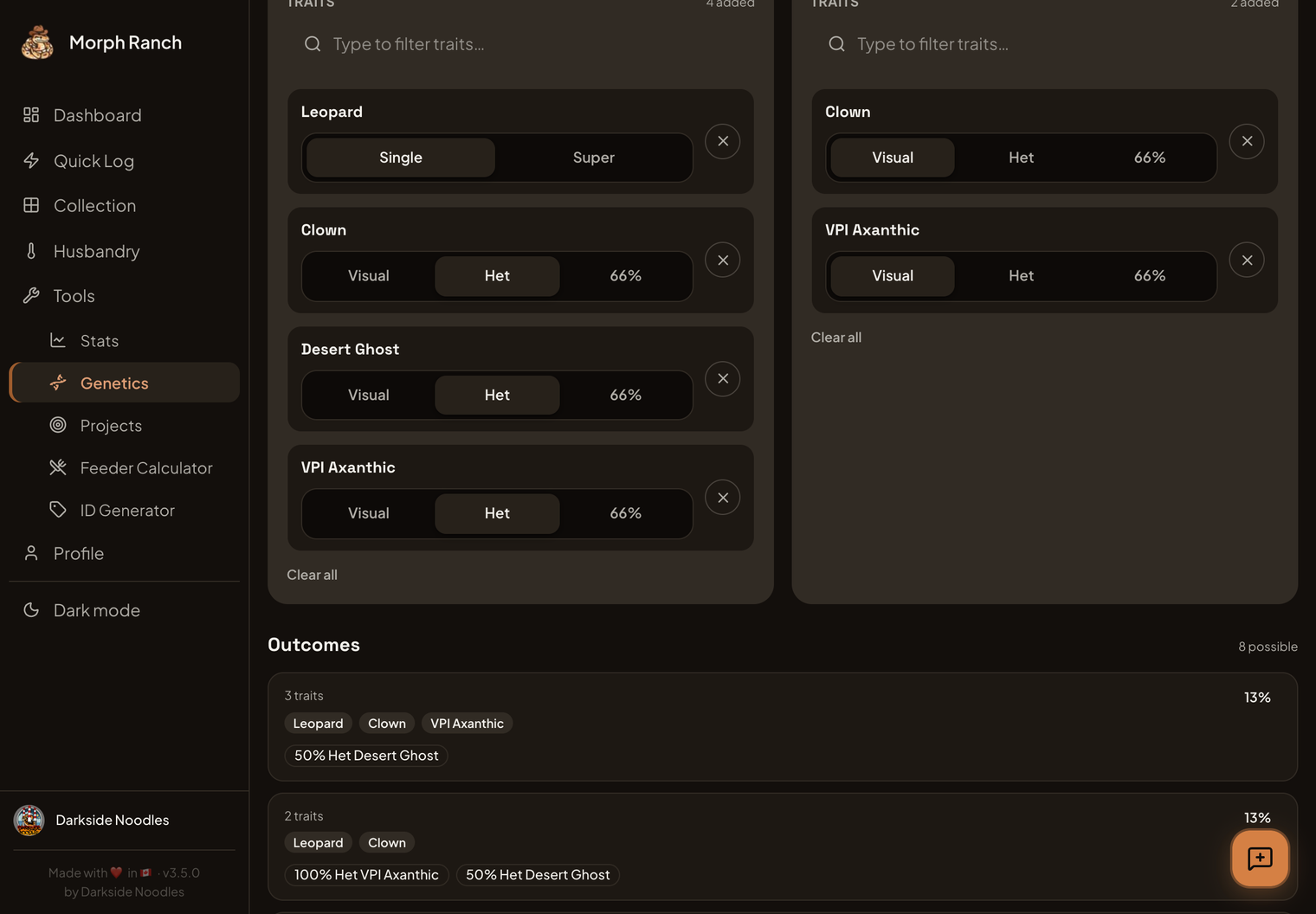
Task: Focus the left trait filter field
Action: coord(520,44)
